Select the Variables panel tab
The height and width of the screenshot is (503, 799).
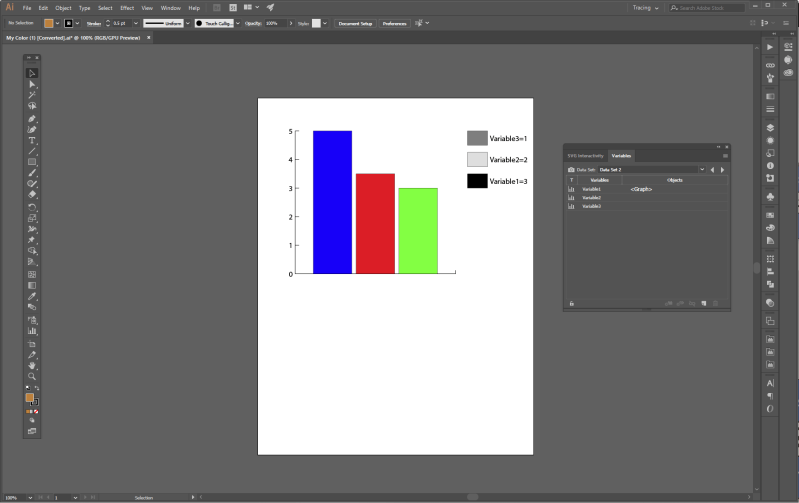[621, 156]
